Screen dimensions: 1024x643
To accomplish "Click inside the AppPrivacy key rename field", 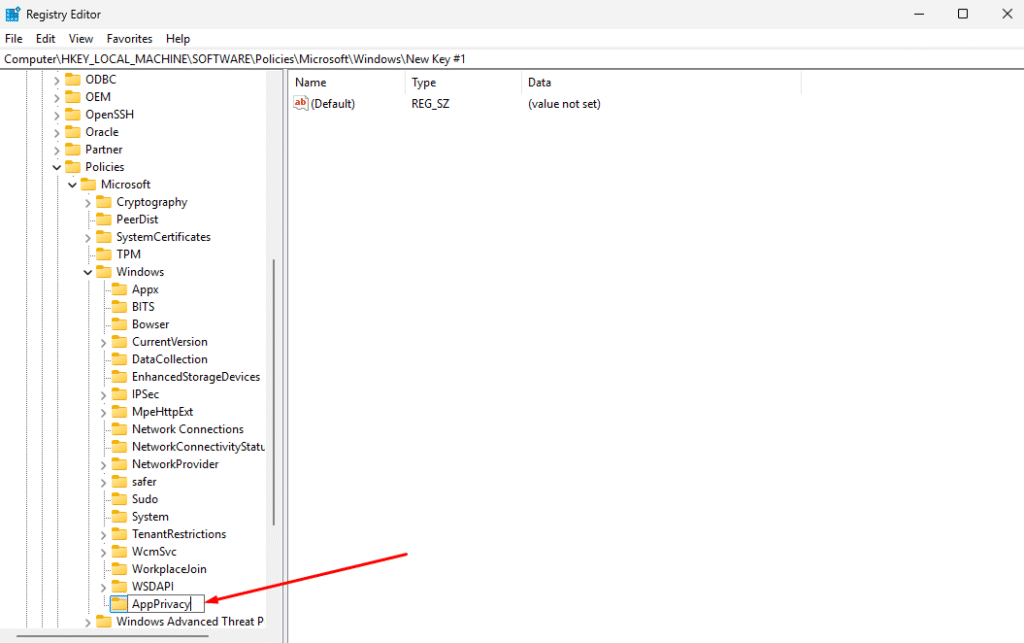I will [x=165, y=604].
